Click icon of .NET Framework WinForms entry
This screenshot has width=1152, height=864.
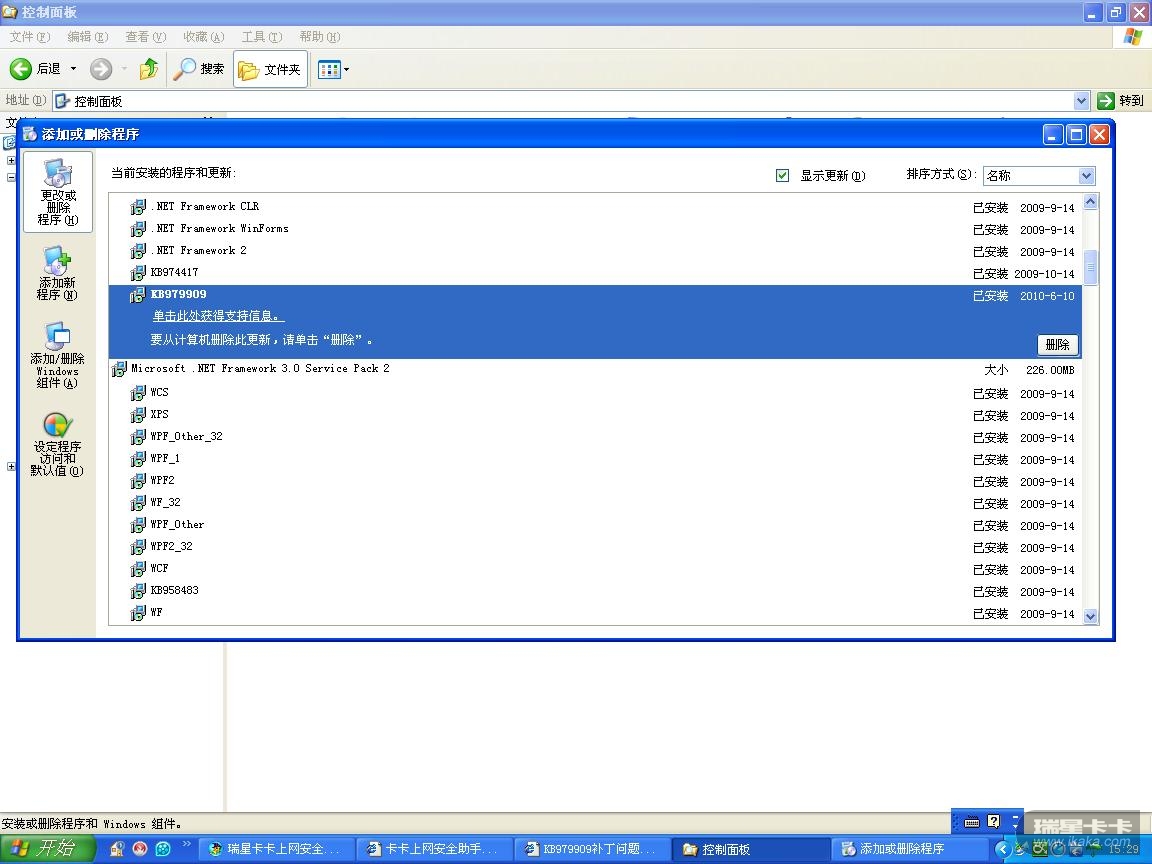[x=138, y=229]
